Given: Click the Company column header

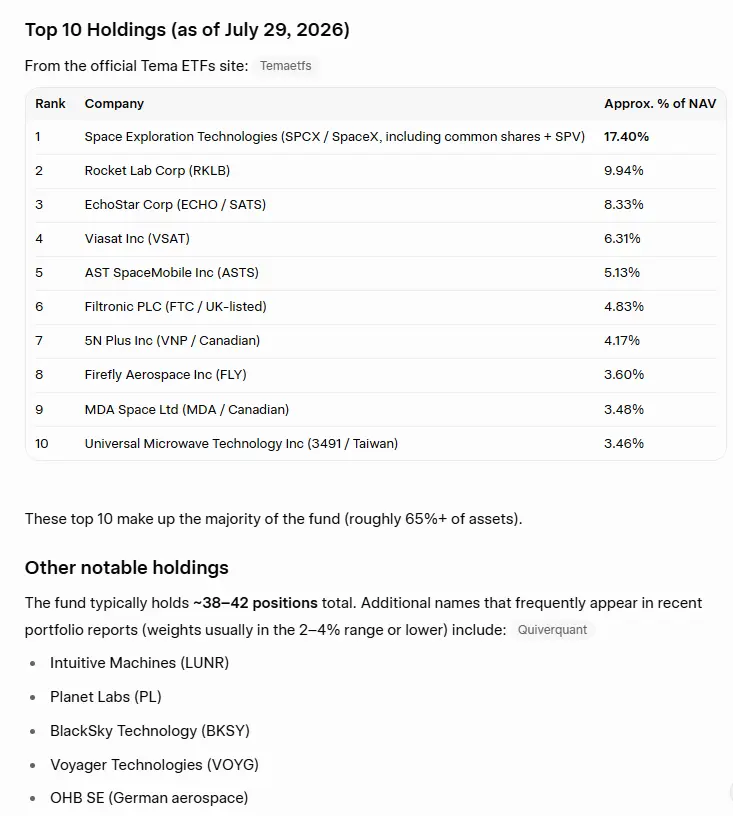Looking at the screenshot, I should [114, 104].
